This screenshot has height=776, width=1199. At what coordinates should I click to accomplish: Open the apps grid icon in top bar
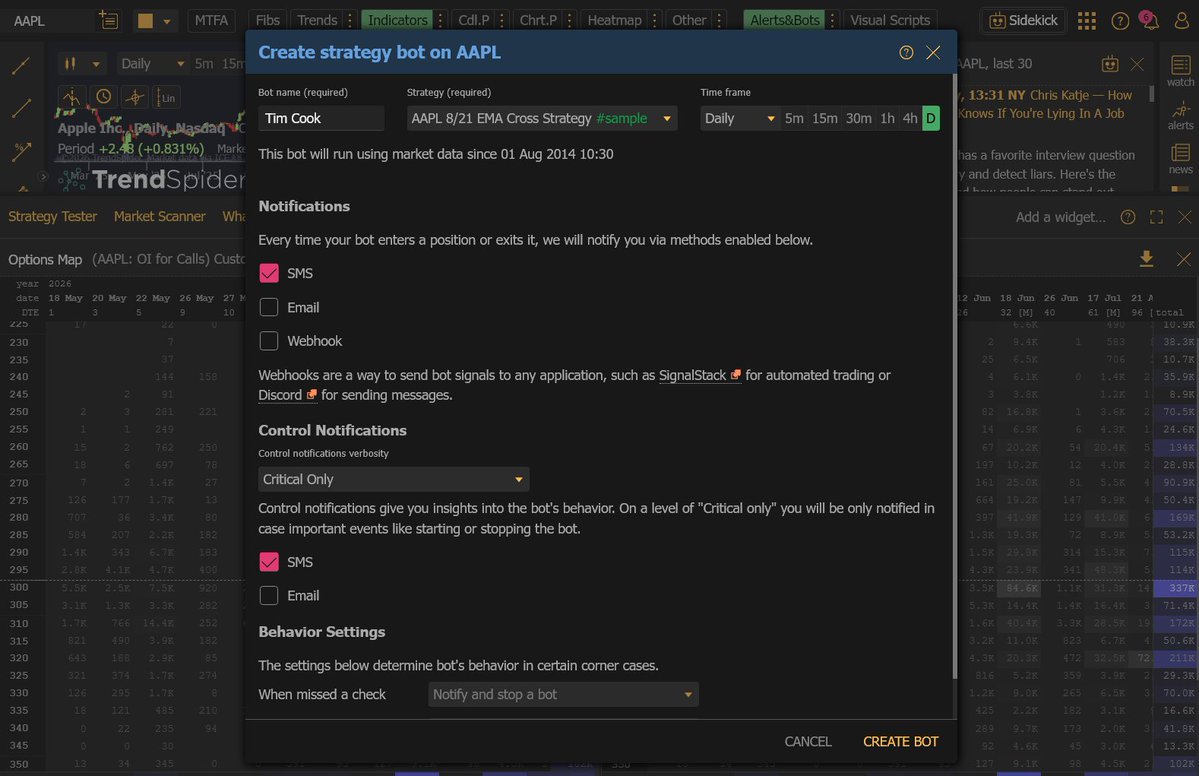pyautogui.click(x=1087, y=21)
